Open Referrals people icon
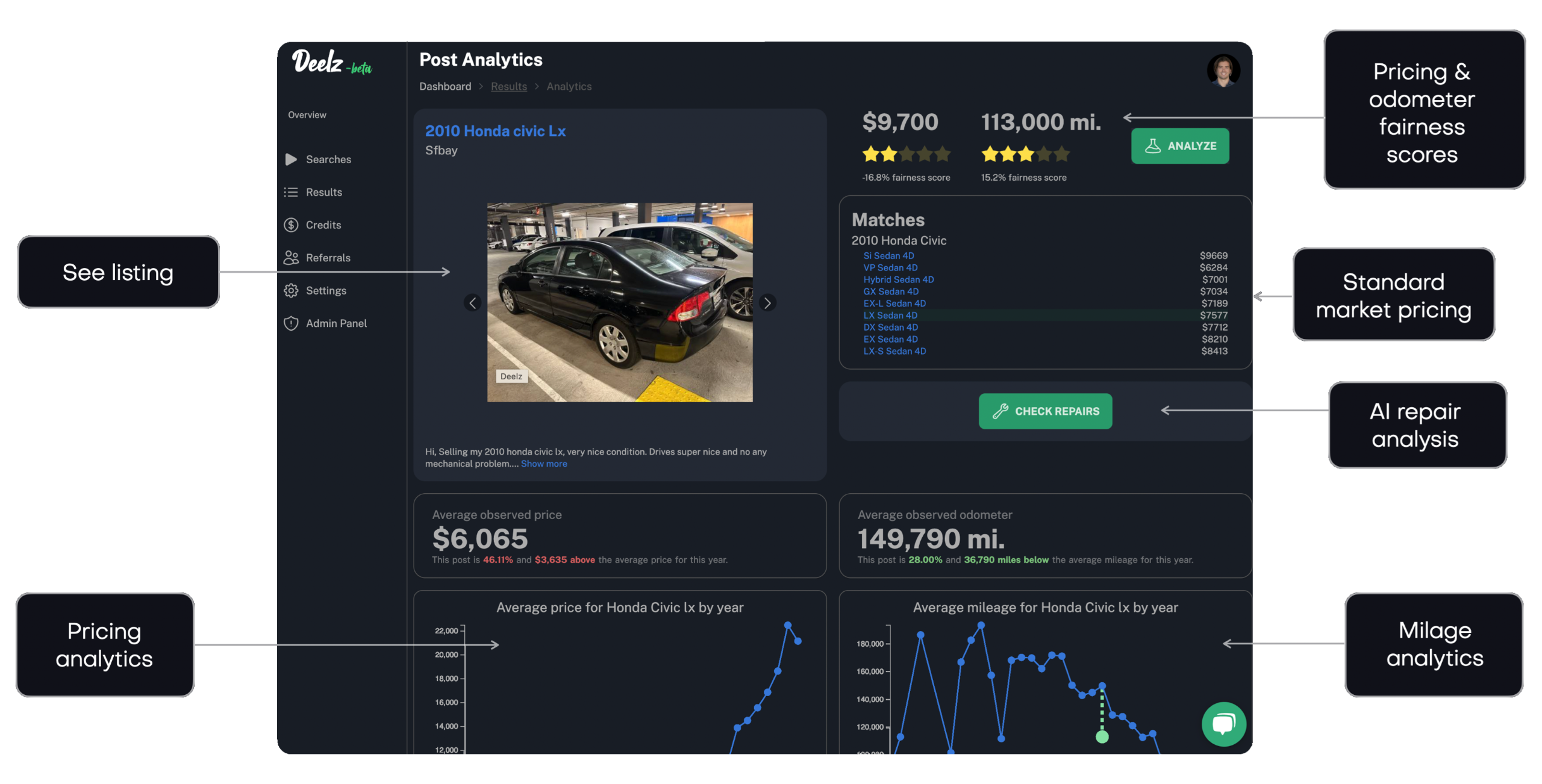This screenshot has height=784, width=1542. (x=291, y=258)
